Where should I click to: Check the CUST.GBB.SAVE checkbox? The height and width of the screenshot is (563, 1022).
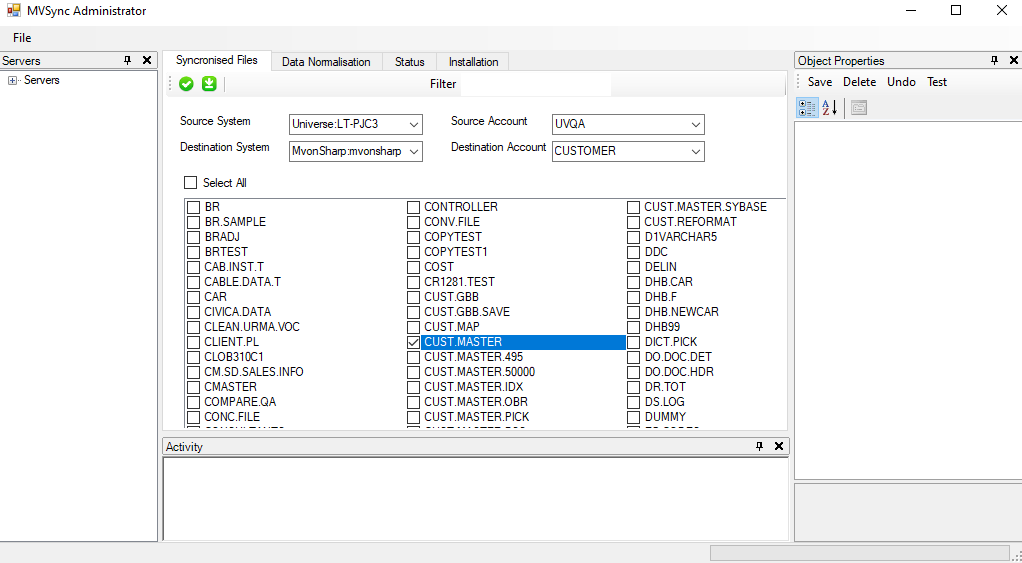[413, 312]
